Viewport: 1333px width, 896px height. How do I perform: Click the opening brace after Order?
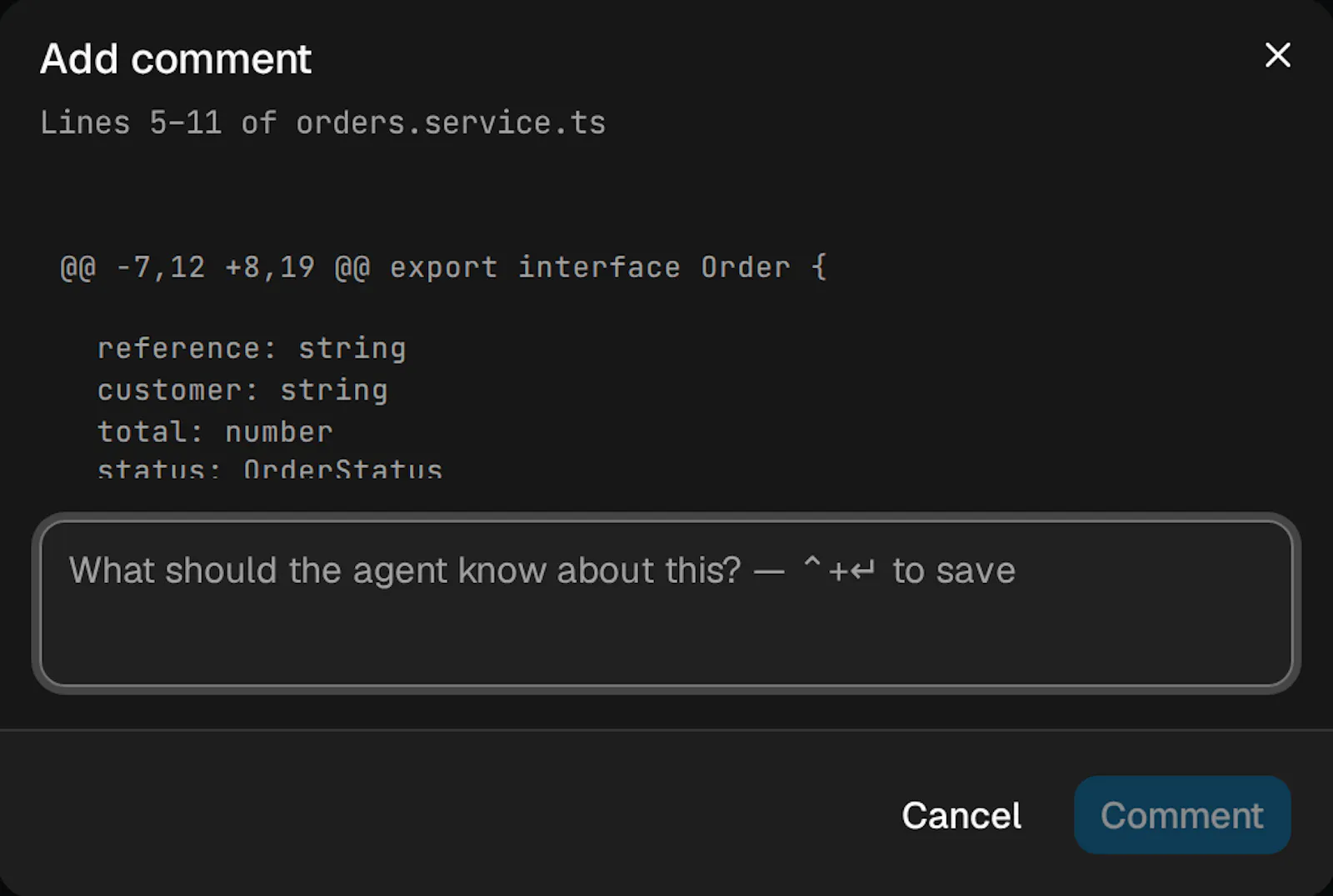pyautogui.click(x=819, y=267)
